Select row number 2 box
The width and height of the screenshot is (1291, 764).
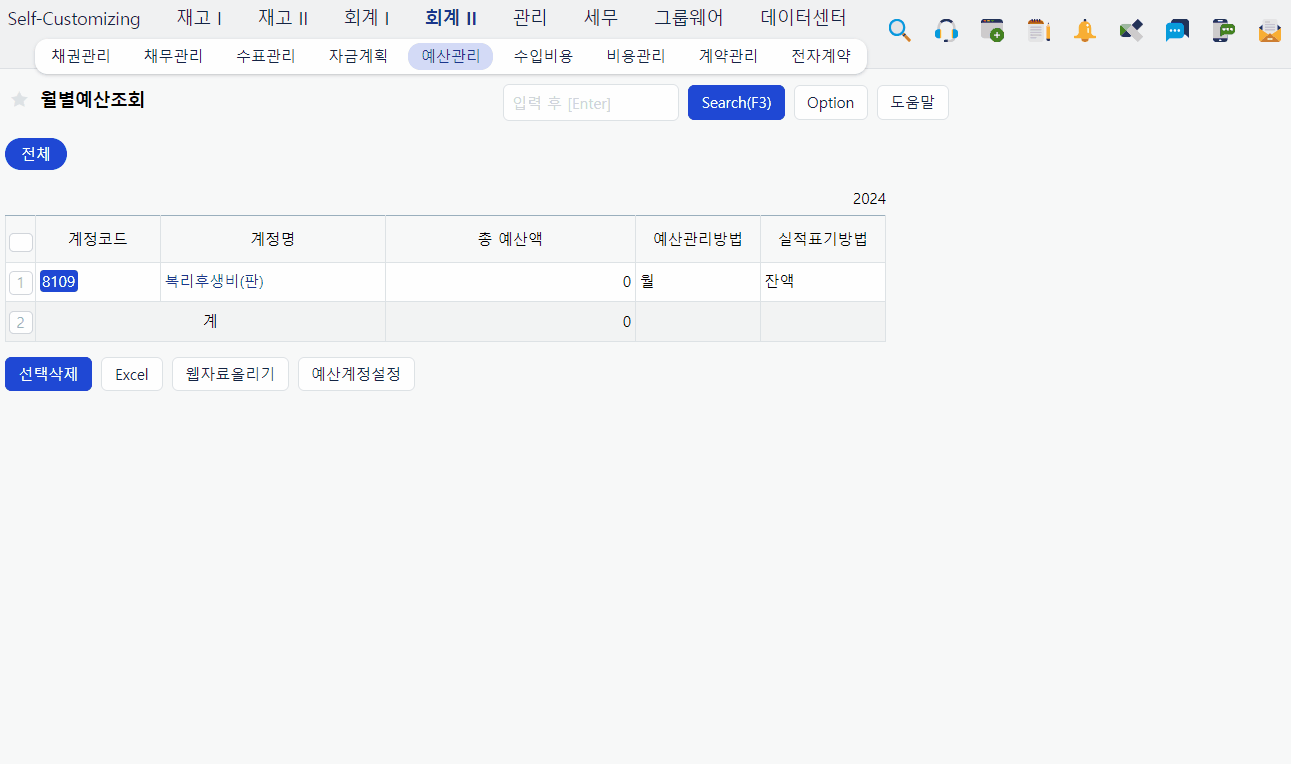pyautogui.click(x=21, y=322)
